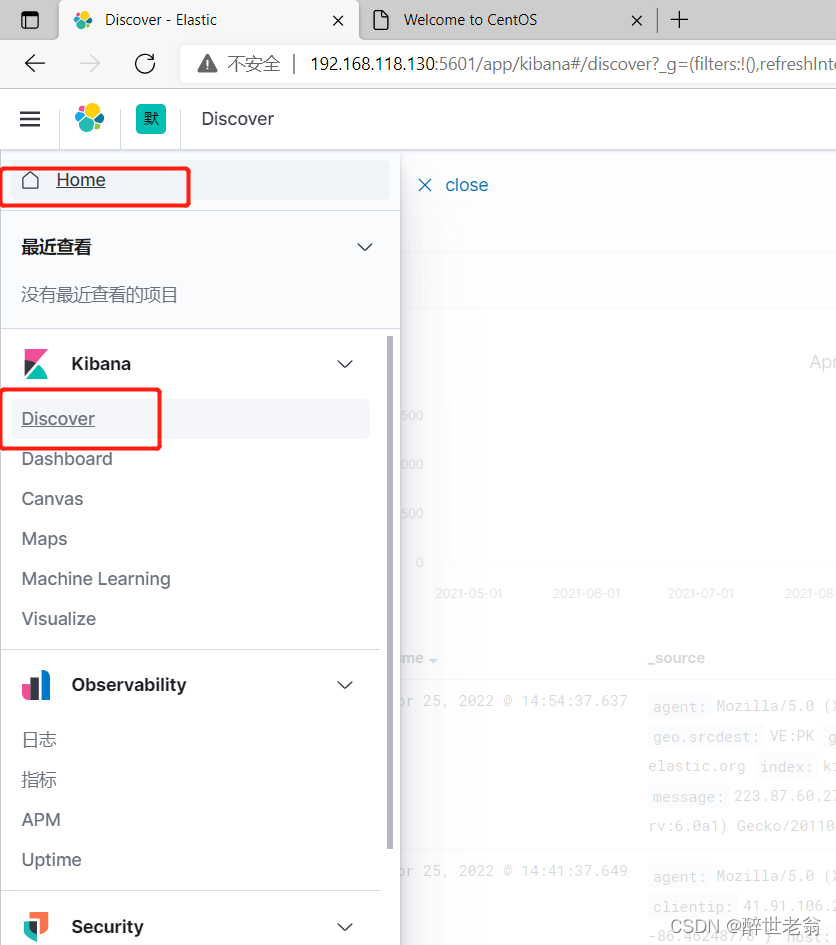Viewport: 836px width, 945px height.
Task: Switch to the Discover - Elastic tab
Action: click(209, 20)
